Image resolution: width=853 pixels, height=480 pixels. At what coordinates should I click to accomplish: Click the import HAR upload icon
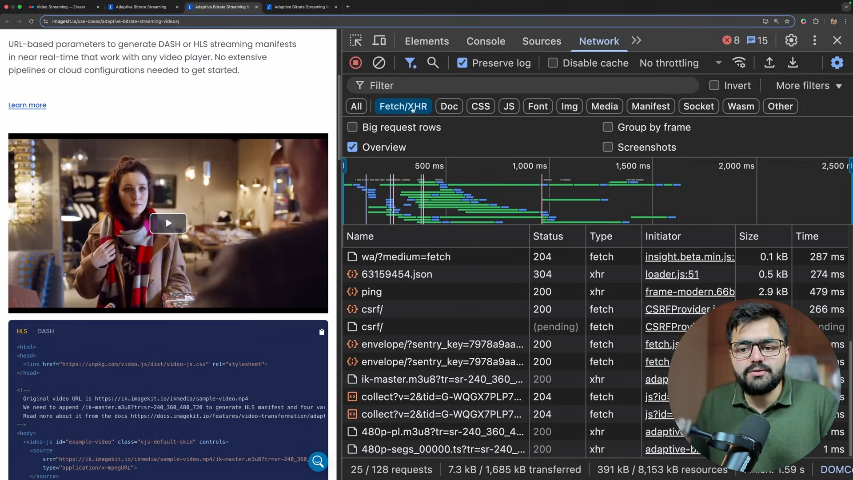pos(769,63)
